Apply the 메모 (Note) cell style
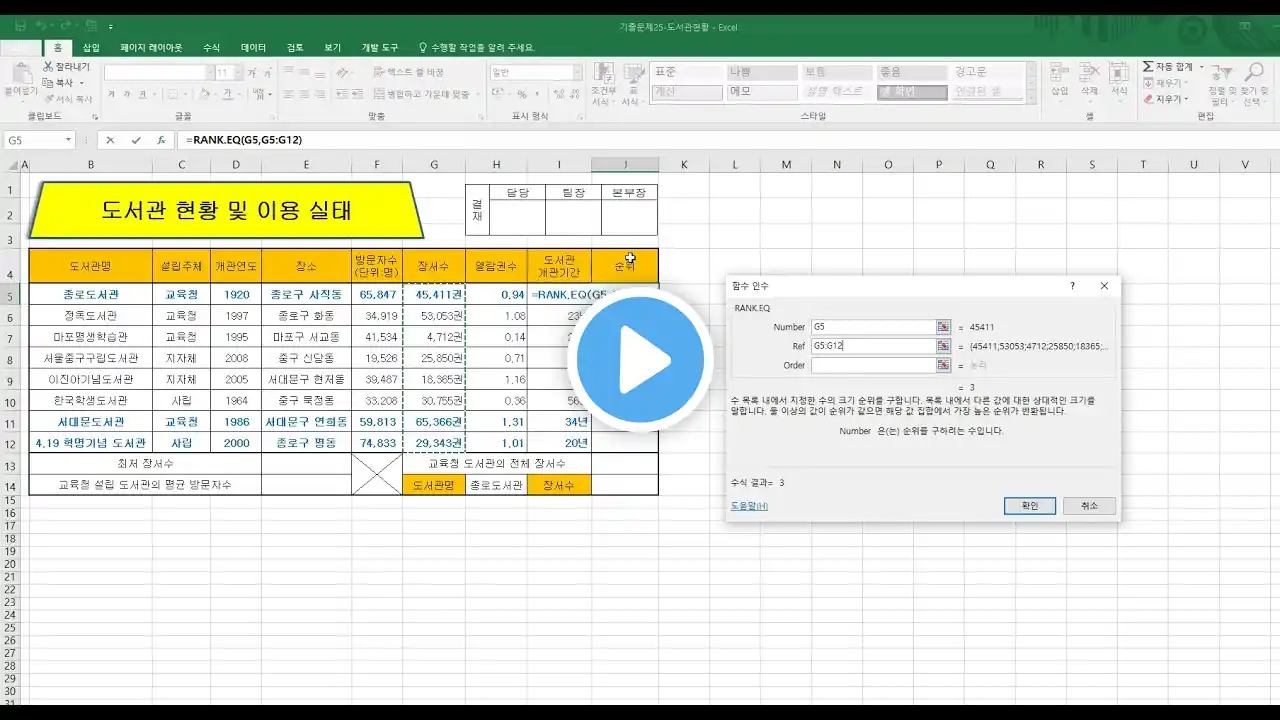The width and height of the screenshot is (1280, 720). (761, 92)
